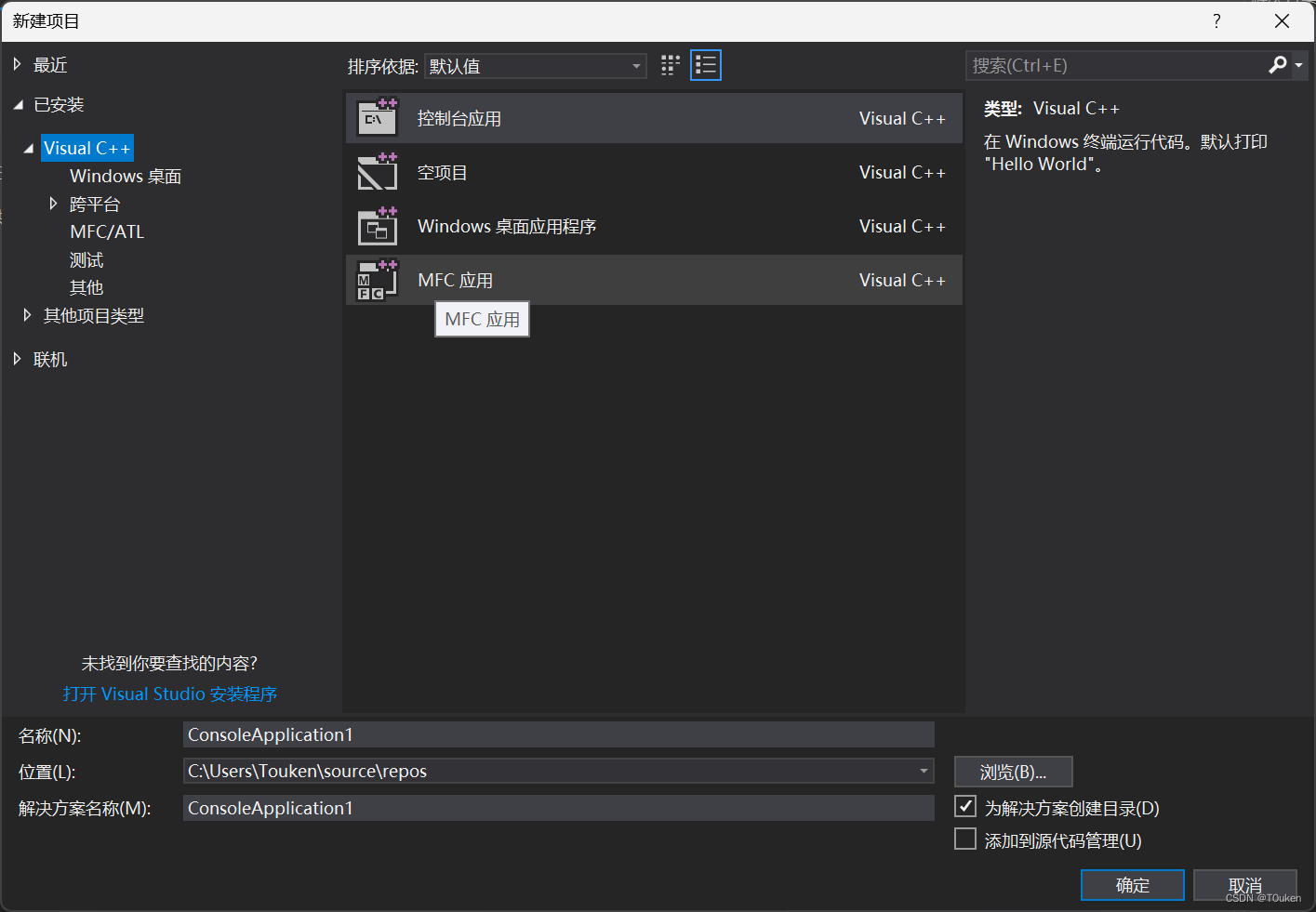Expand the 跨平台 tree node
This screenshot has width=1316, height=912.
tap(53, 203)
